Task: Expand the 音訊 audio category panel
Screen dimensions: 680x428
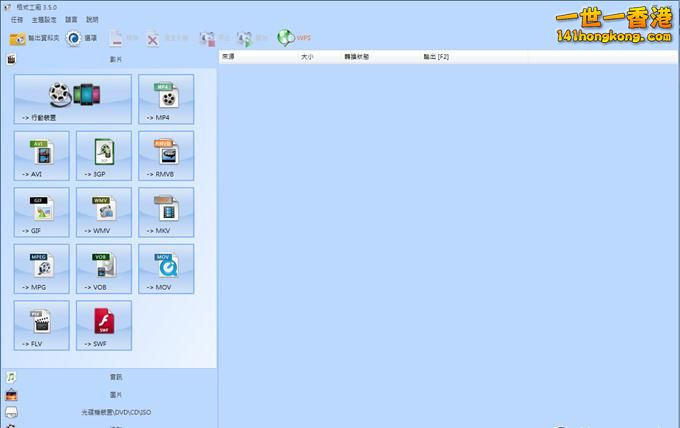Action: [115, 377]
